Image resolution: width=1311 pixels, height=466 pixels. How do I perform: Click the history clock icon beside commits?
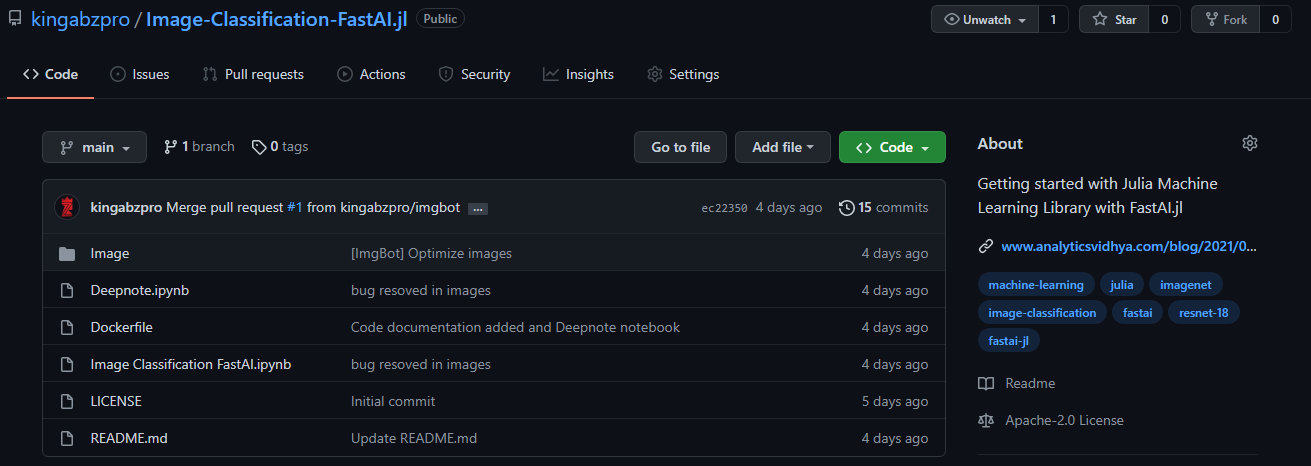pos(847,208)
